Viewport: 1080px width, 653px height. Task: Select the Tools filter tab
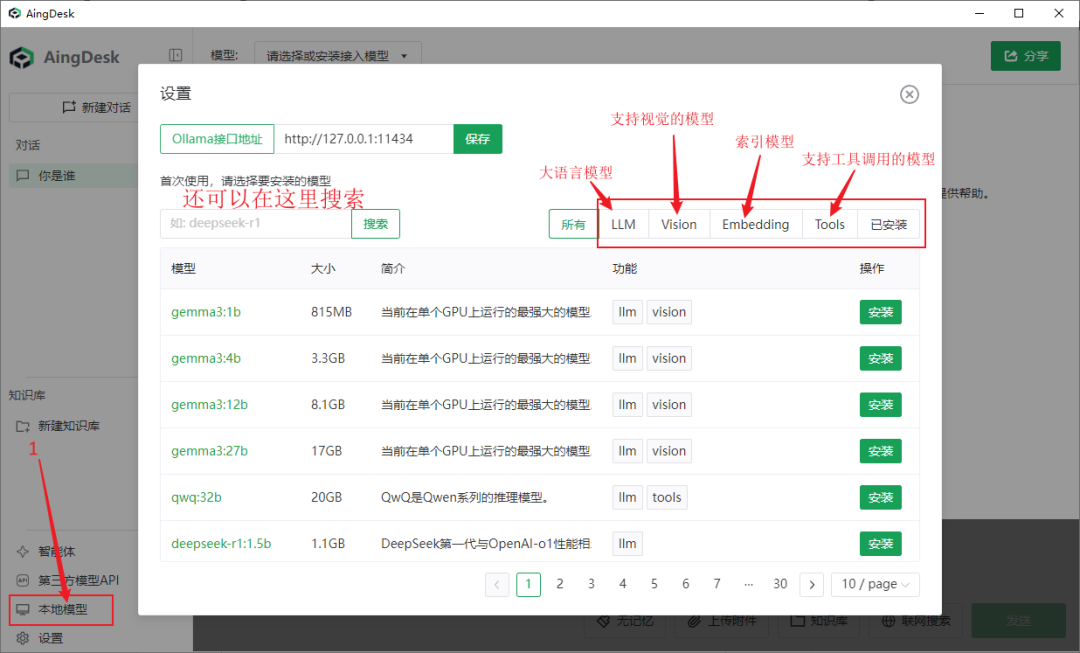829,225
